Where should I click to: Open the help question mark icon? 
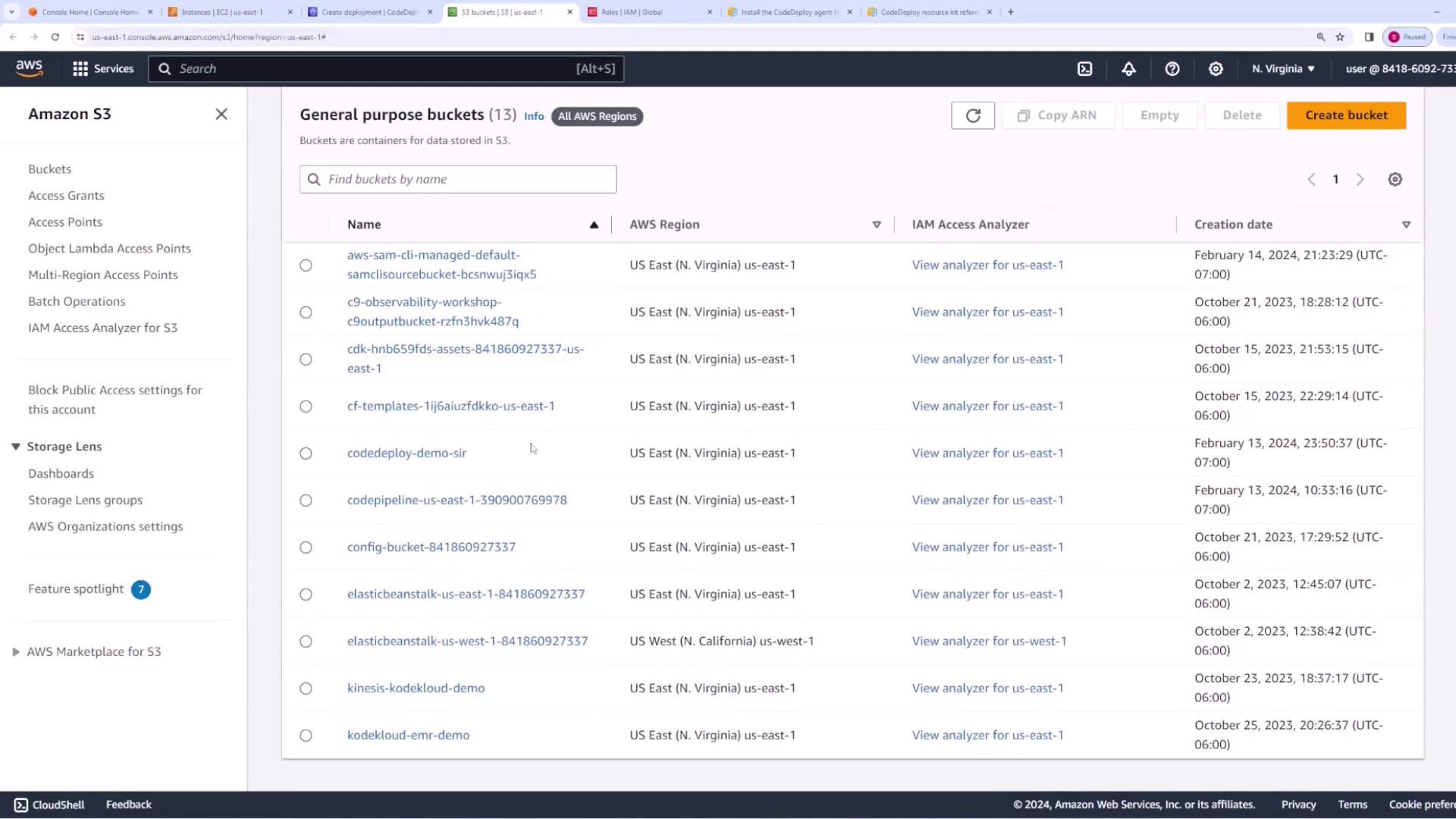point(1172,69)
